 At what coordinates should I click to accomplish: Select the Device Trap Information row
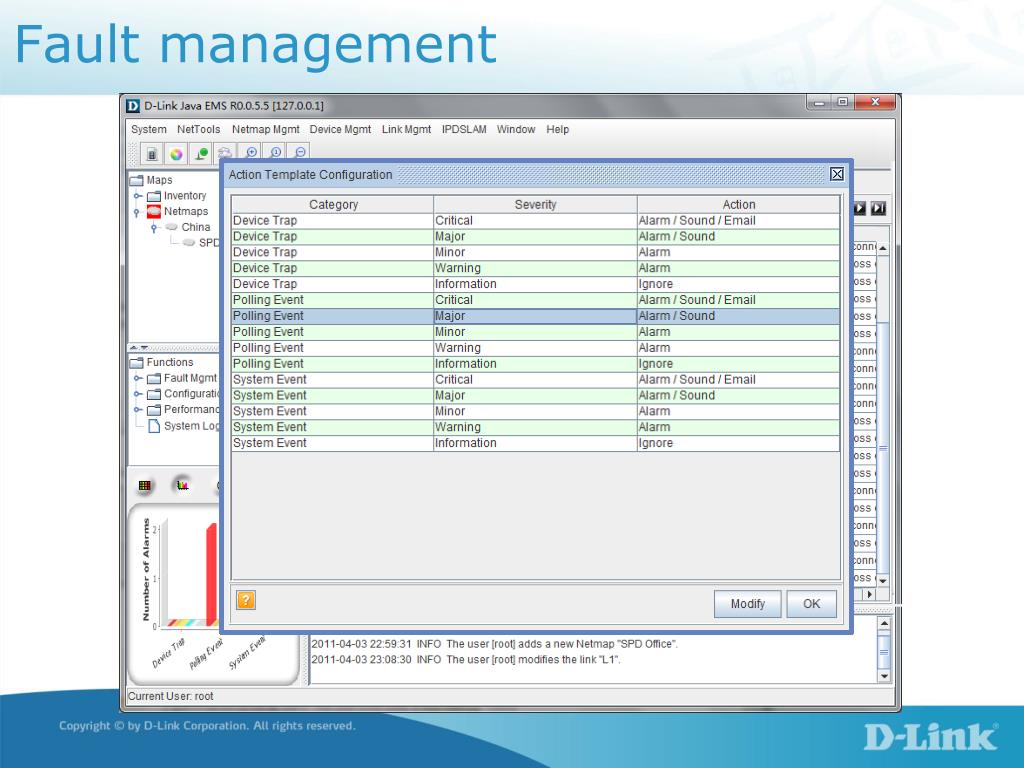(x=536, y=284)
